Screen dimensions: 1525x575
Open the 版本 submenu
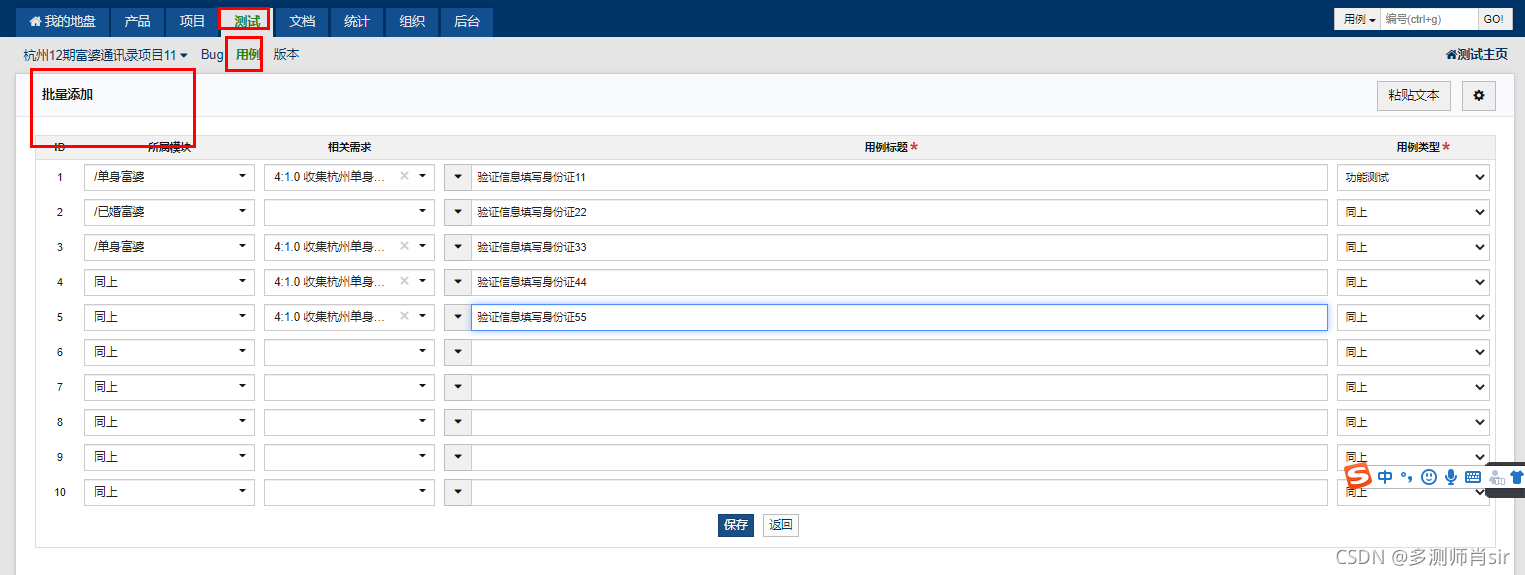coord(286,55)
